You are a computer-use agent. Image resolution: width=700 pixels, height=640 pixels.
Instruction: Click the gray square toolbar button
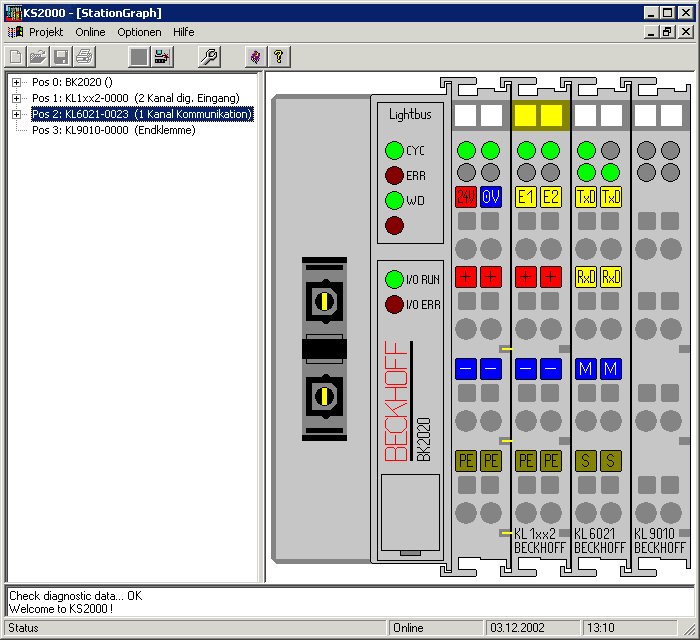click(138, 57)
